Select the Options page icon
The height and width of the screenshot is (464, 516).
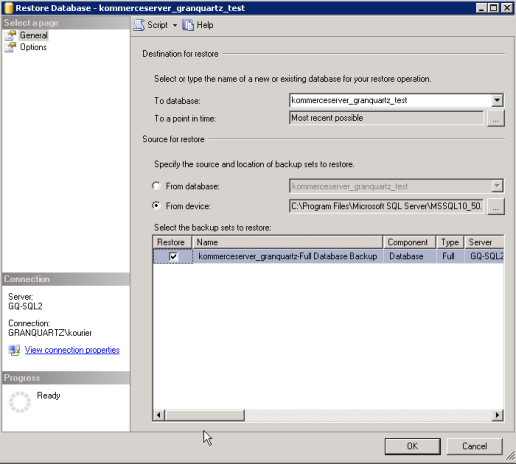coord(10,47)
